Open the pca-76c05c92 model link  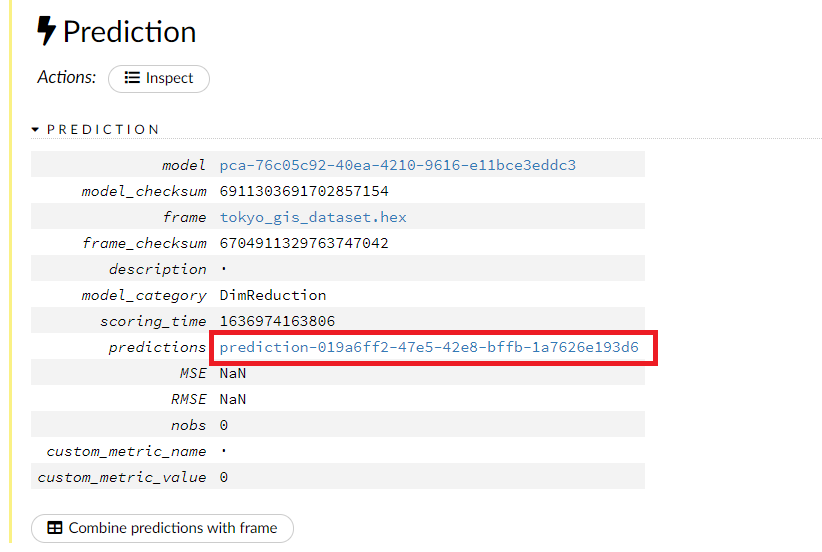[398, 165]
